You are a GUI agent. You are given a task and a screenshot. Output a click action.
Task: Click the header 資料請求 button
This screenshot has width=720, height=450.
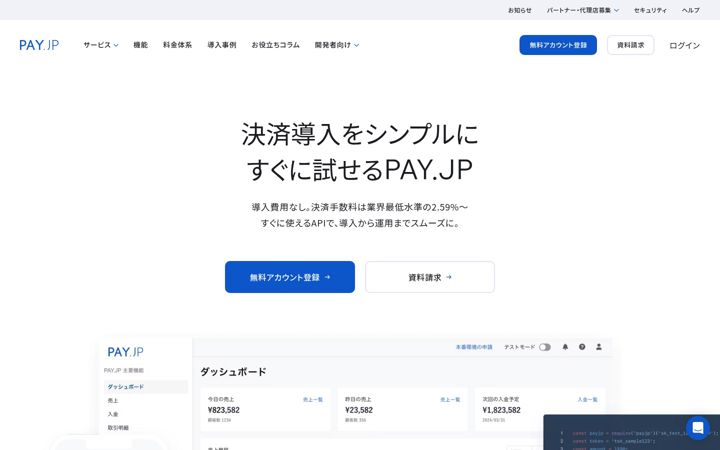pos(630,45)
